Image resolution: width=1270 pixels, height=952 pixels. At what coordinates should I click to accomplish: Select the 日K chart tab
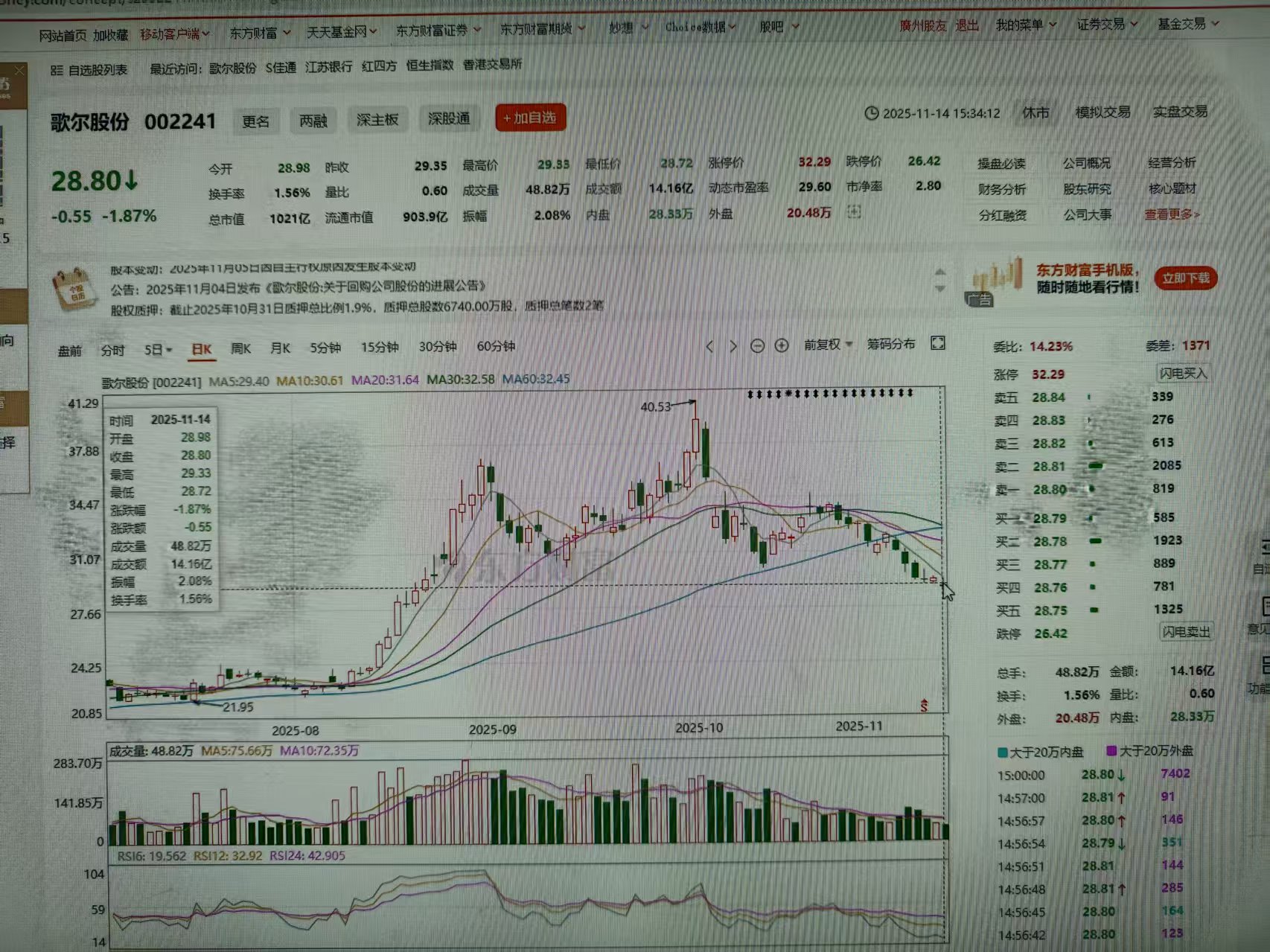point(202,349)
